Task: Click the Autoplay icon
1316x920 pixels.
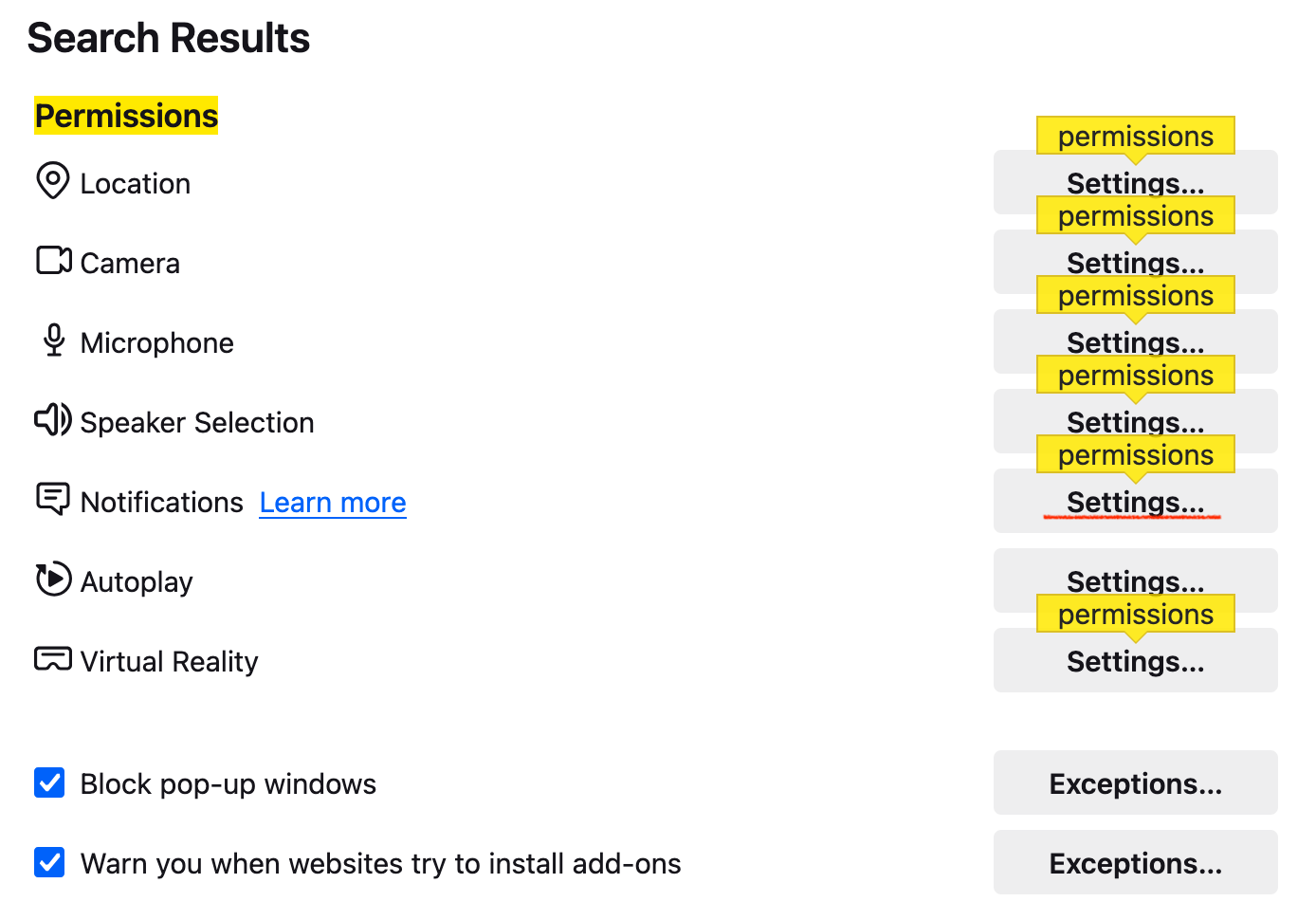Action: pos(53,579)
